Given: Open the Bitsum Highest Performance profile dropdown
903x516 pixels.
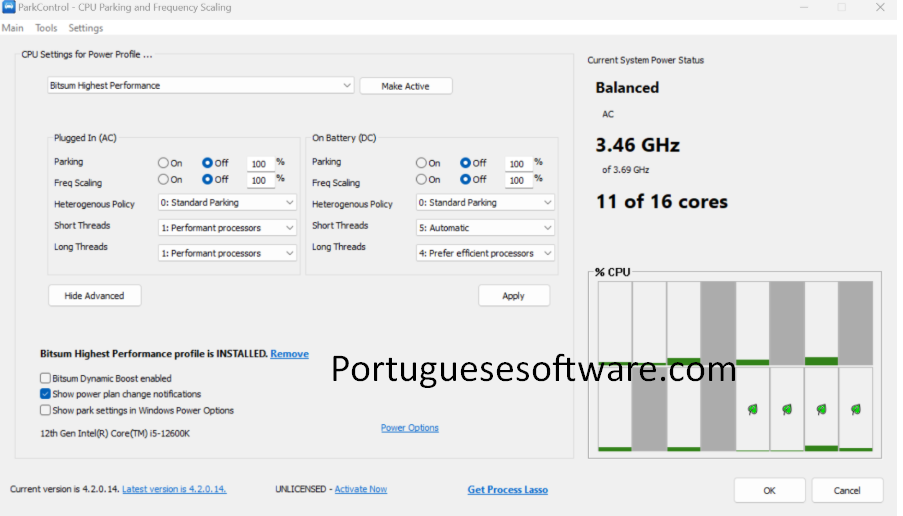Looking at the screenshot, I should click(x=200, y=86).
